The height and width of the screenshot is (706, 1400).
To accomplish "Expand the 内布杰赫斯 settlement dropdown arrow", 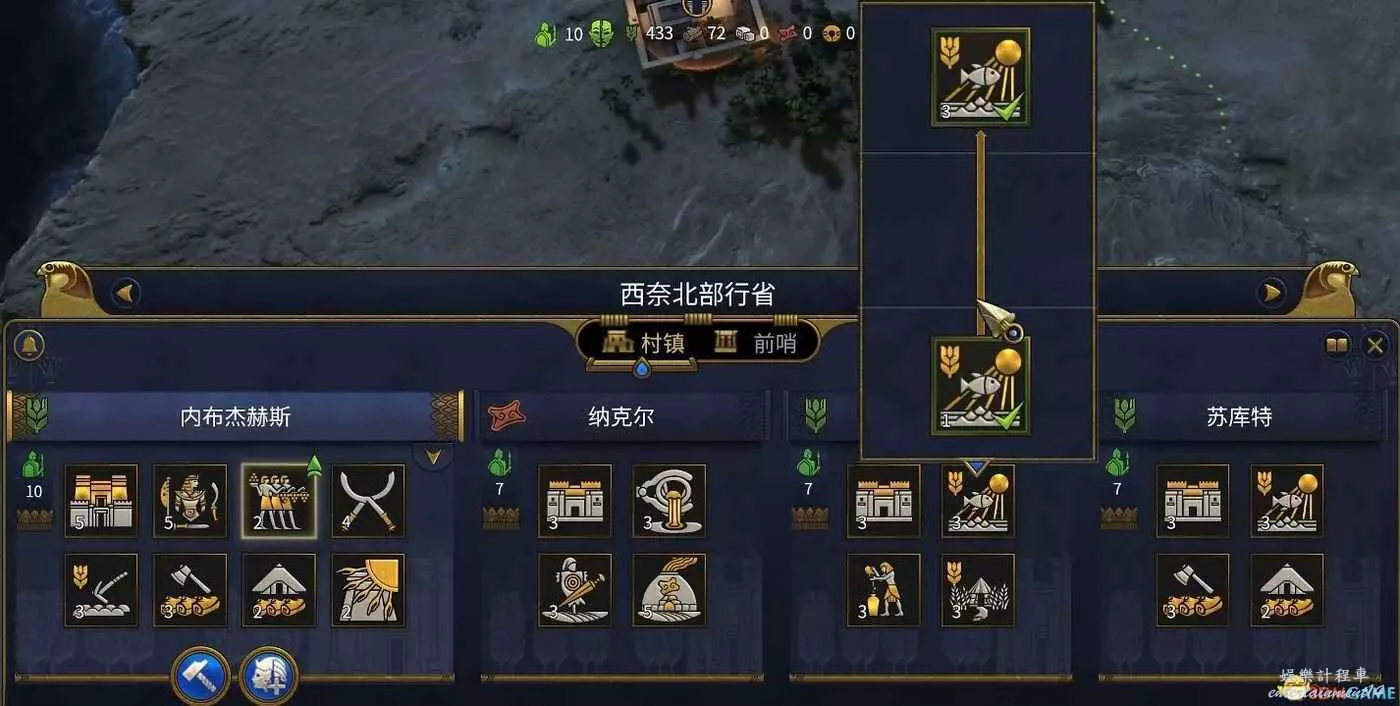I will [x=433, y=457].
